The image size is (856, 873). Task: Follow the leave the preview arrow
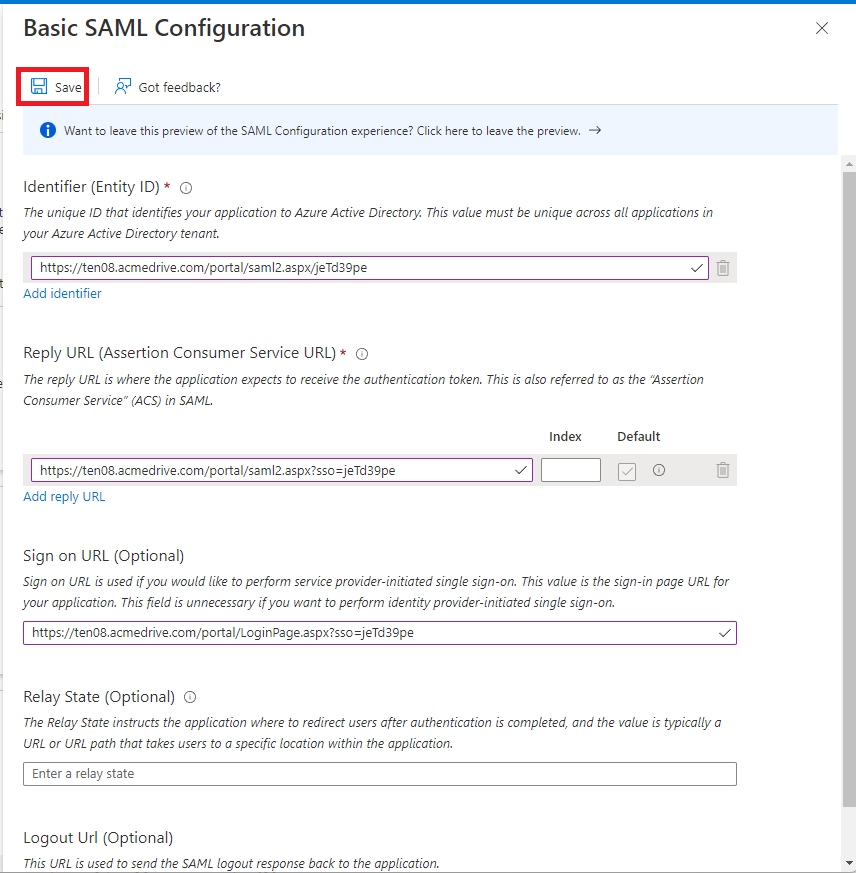click(x=595, y=130)
